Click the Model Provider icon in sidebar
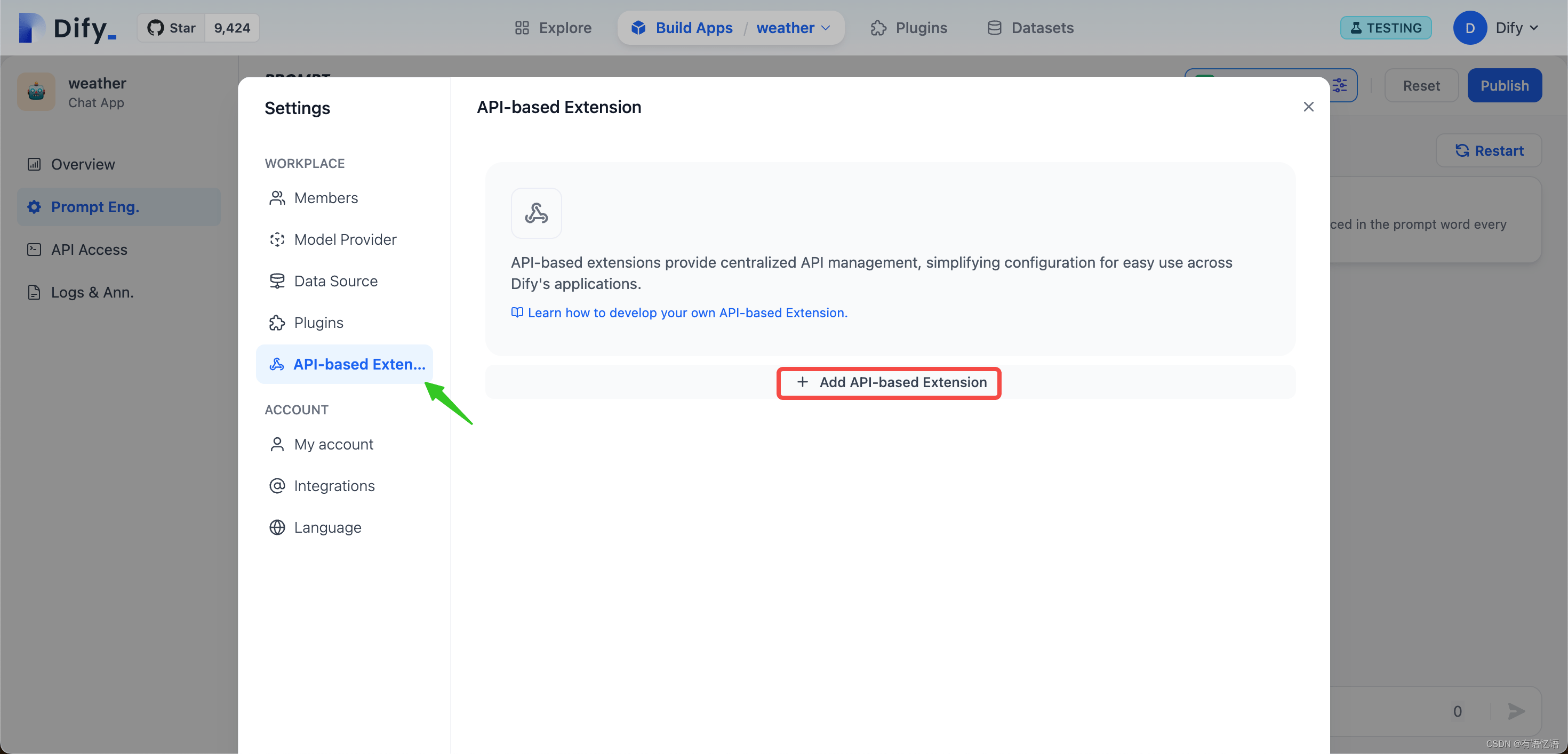The height and width of the screenshot is (754, 1568). click(x=277, y=239)
